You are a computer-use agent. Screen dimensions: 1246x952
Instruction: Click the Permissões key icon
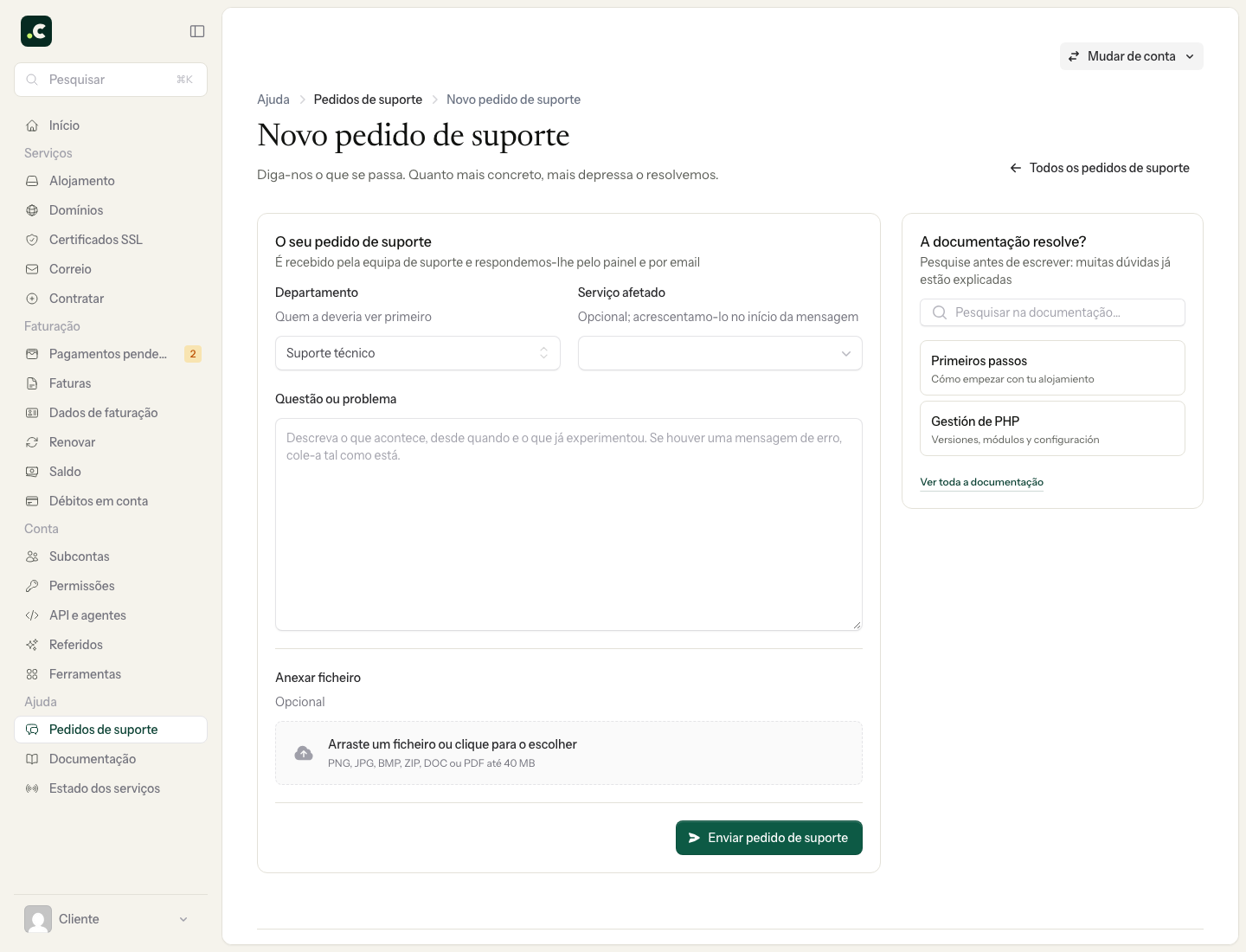point(32,586)
